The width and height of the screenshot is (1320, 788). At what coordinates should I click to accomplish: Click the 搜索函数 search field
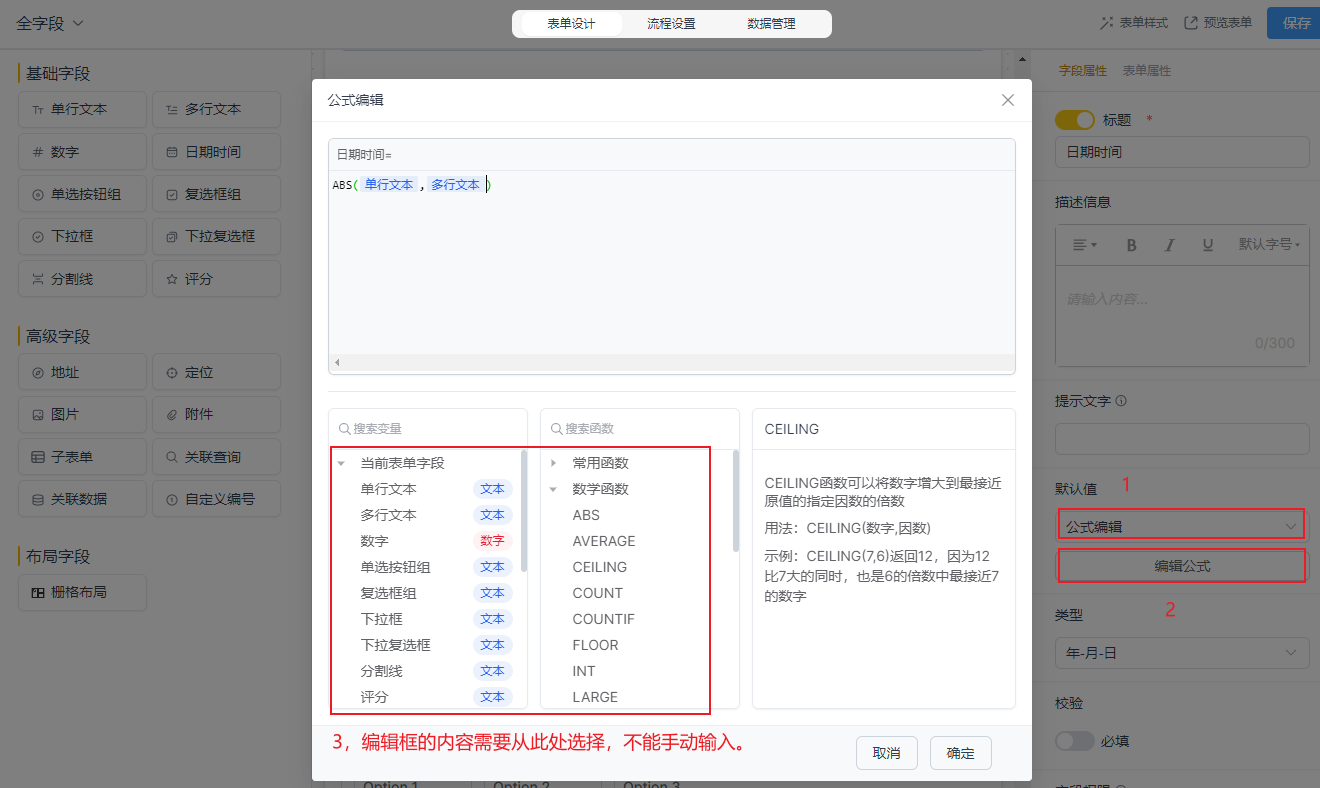[640, 428]
